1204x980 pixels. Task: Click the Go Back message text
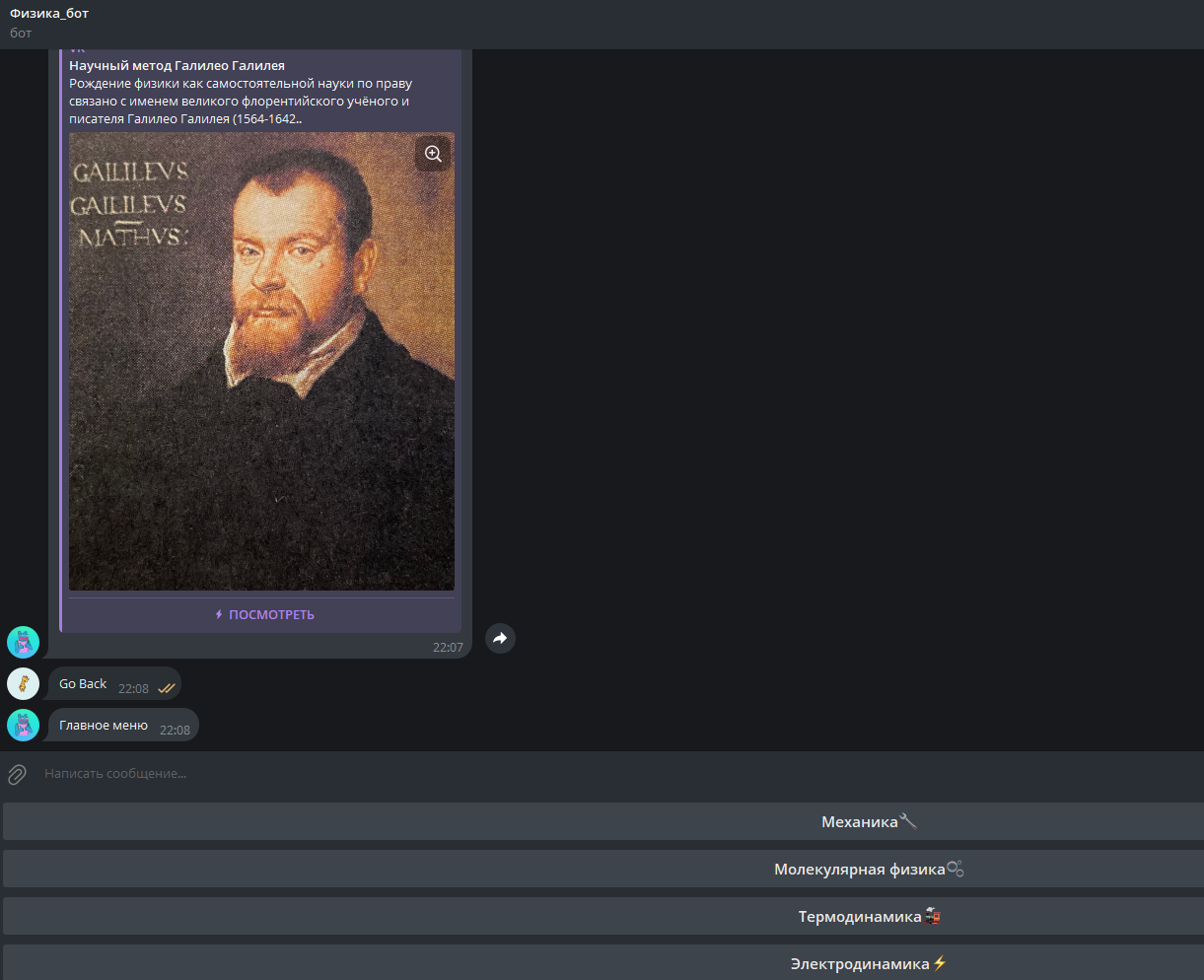83,683
